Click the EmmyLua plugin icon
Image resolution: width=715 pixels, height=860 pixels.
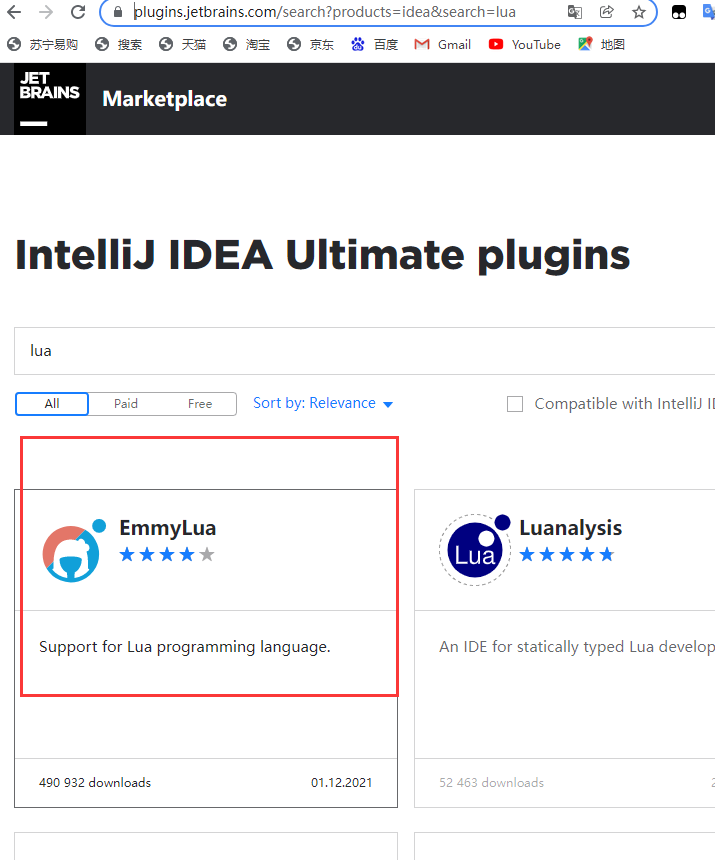pyautogui.click(x=73, y=551)
